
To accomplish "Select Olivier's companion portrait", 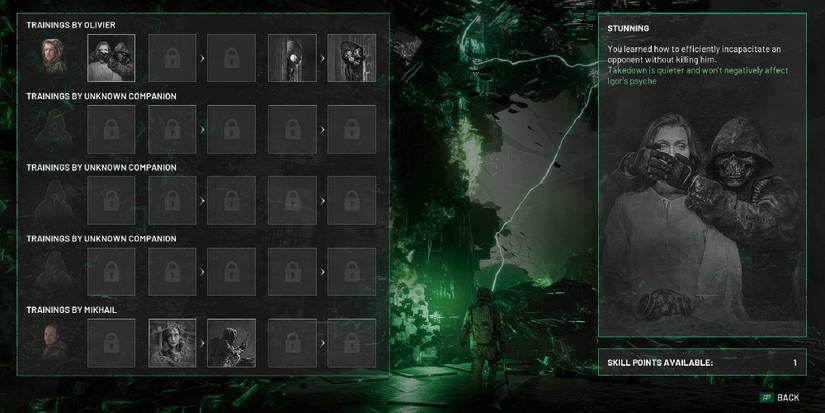I will [x=53, y=57].
